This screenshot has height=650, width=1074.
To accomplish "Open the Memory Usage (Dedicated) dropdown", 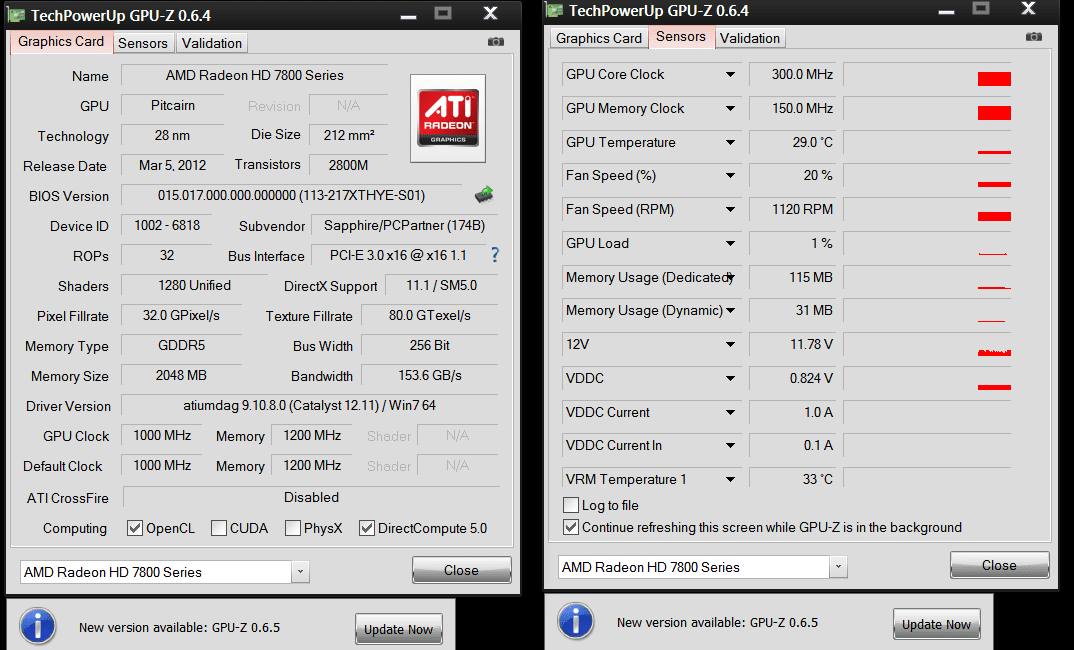I will [730, 277].
